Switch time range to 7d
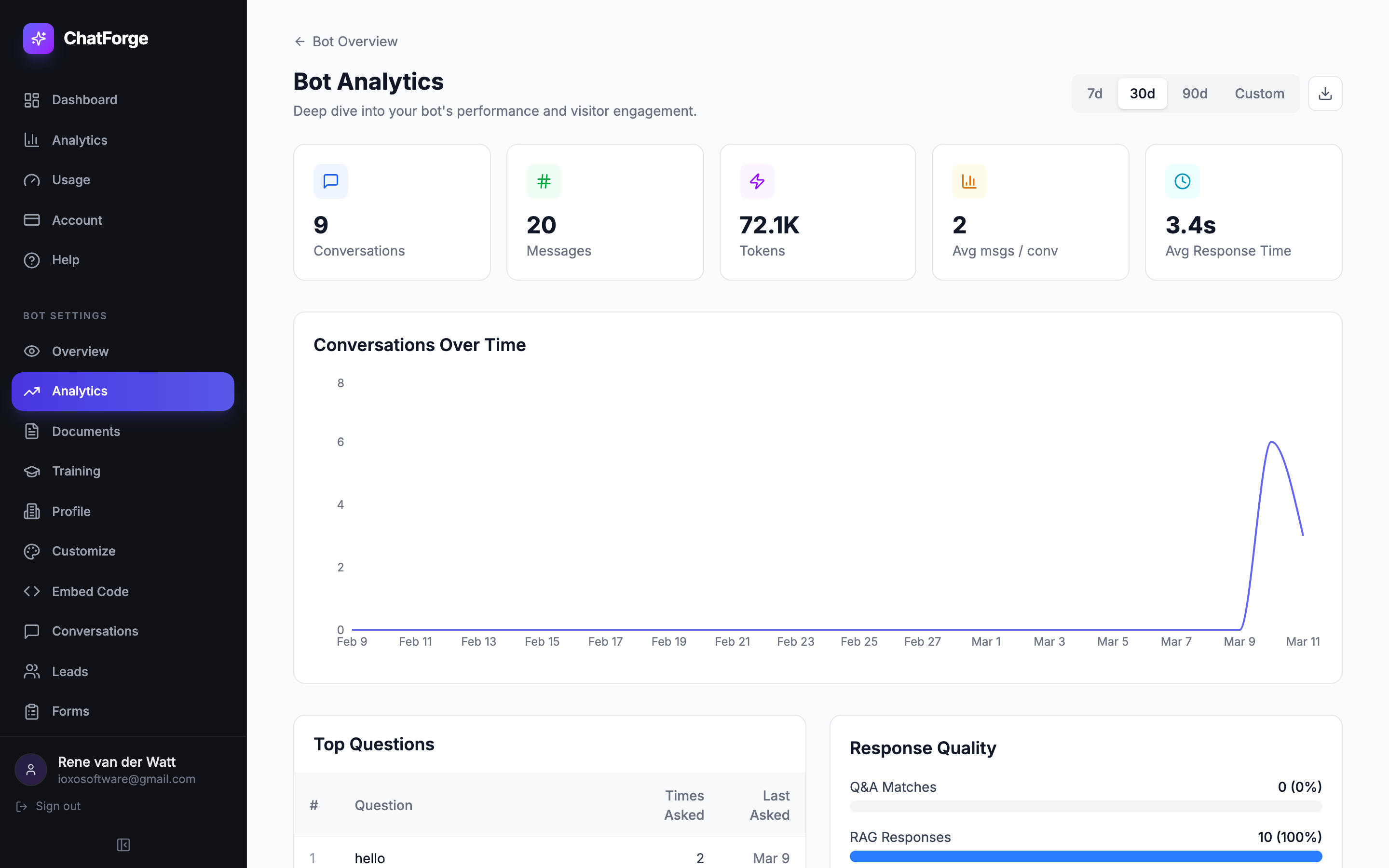 pos(1094,93)
